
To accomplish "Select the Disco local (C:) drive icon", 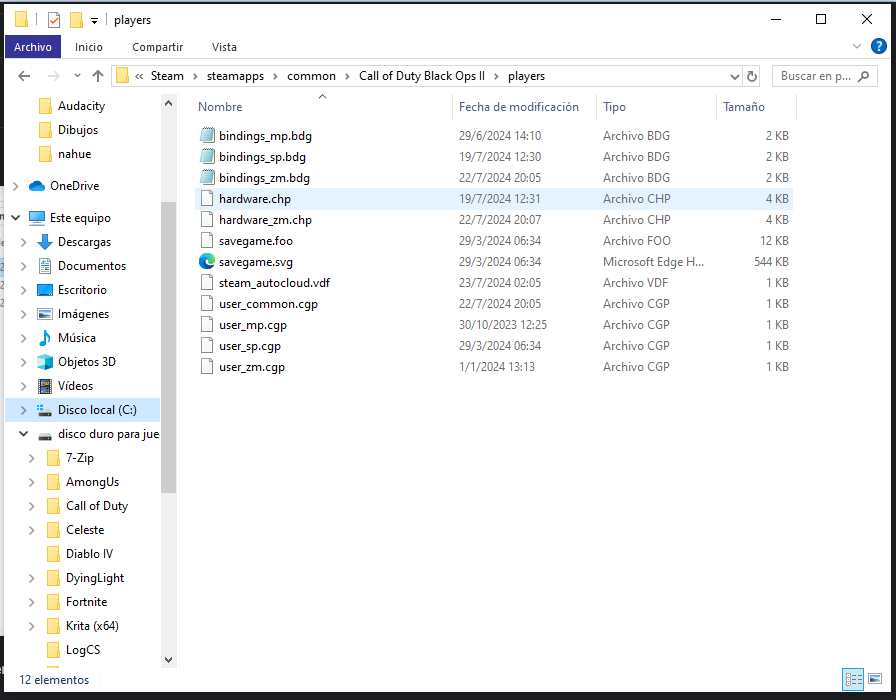I will click(45, 410).
